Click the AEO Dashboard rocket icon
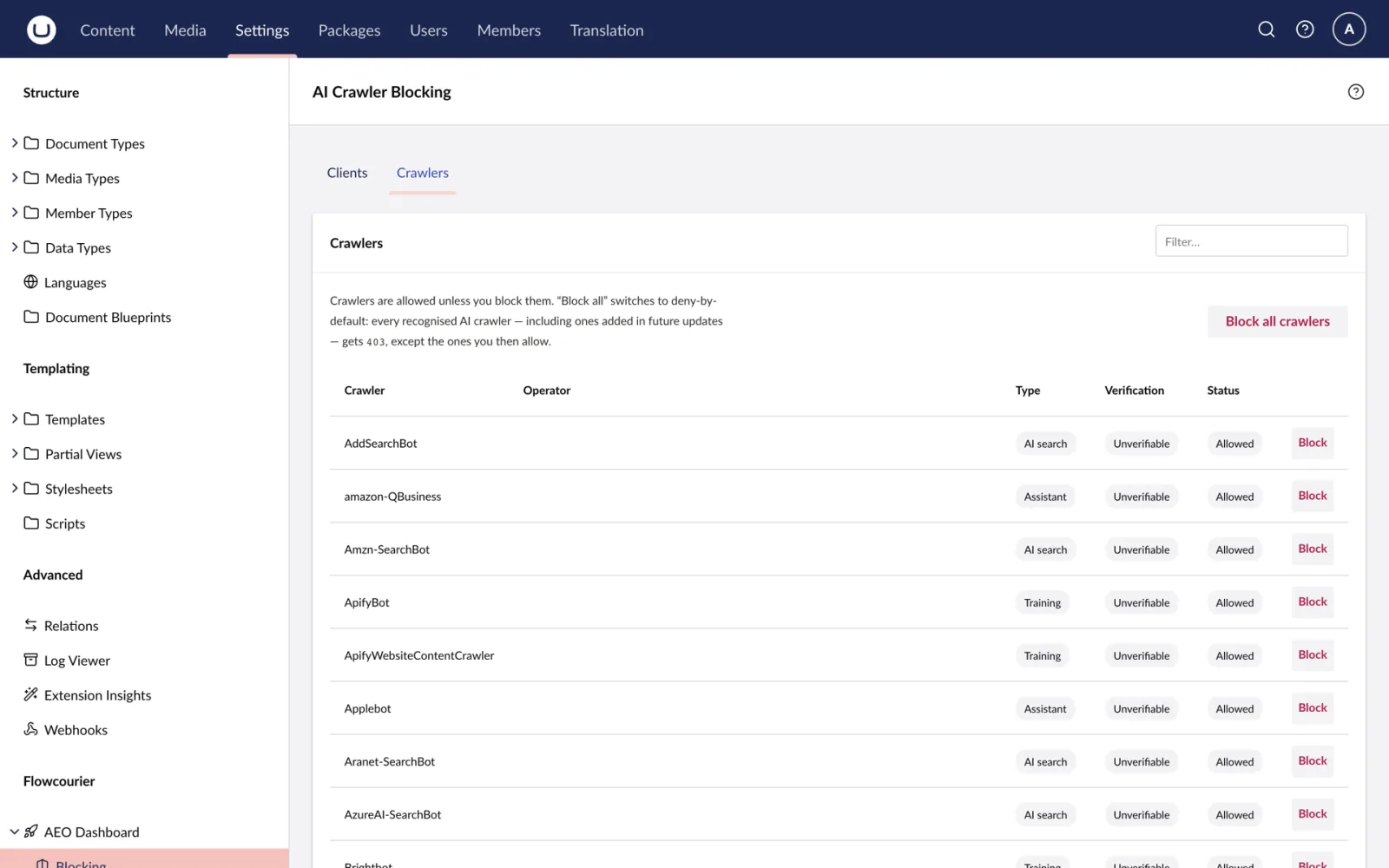The image size is (1389, 868). point(31,832)
